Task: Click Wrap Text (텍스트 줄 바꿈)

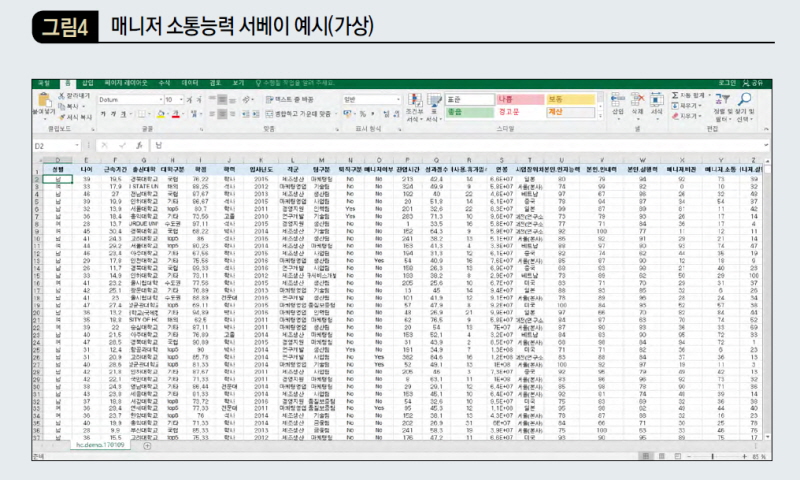Action: [290, 99]
